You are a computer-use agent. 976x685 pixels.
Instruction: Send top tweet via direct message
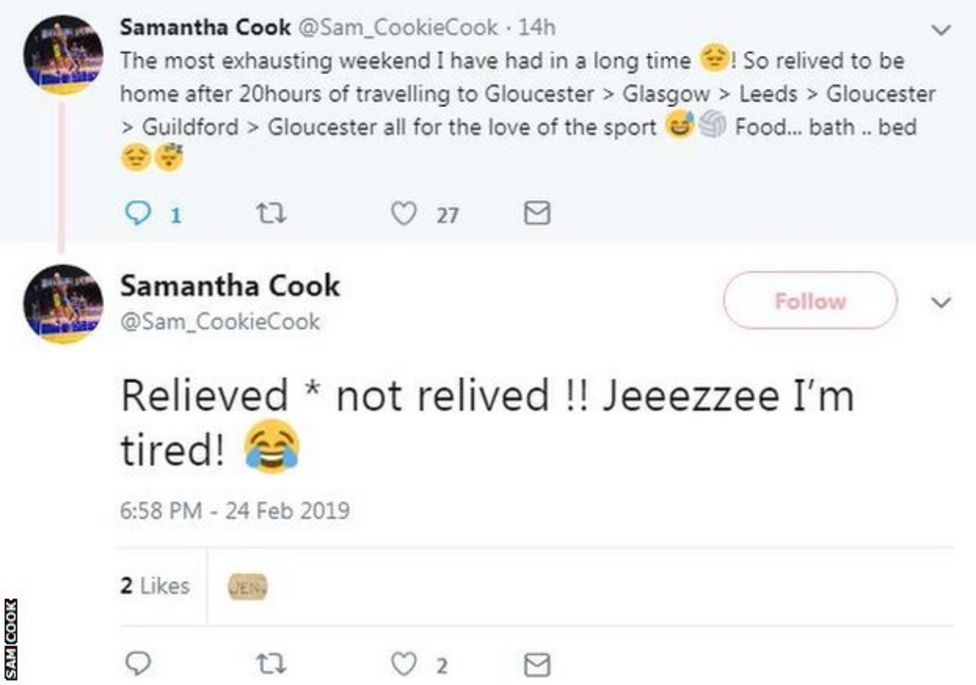(538, 212)
